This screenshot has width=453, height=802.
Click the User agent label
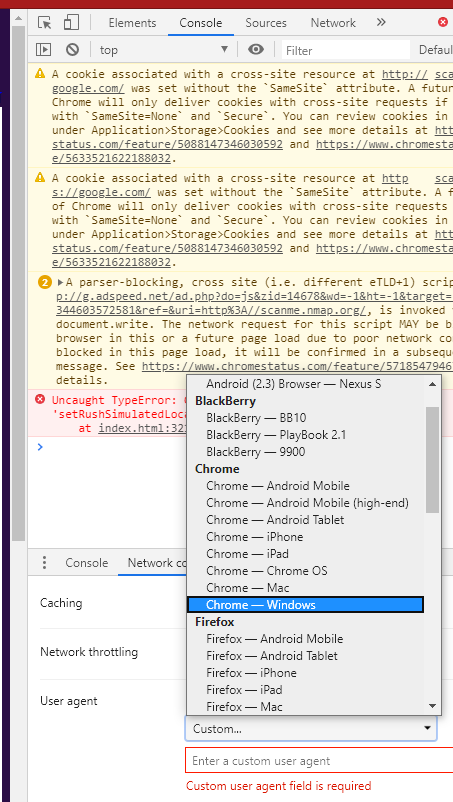click(x=69, y=700)
